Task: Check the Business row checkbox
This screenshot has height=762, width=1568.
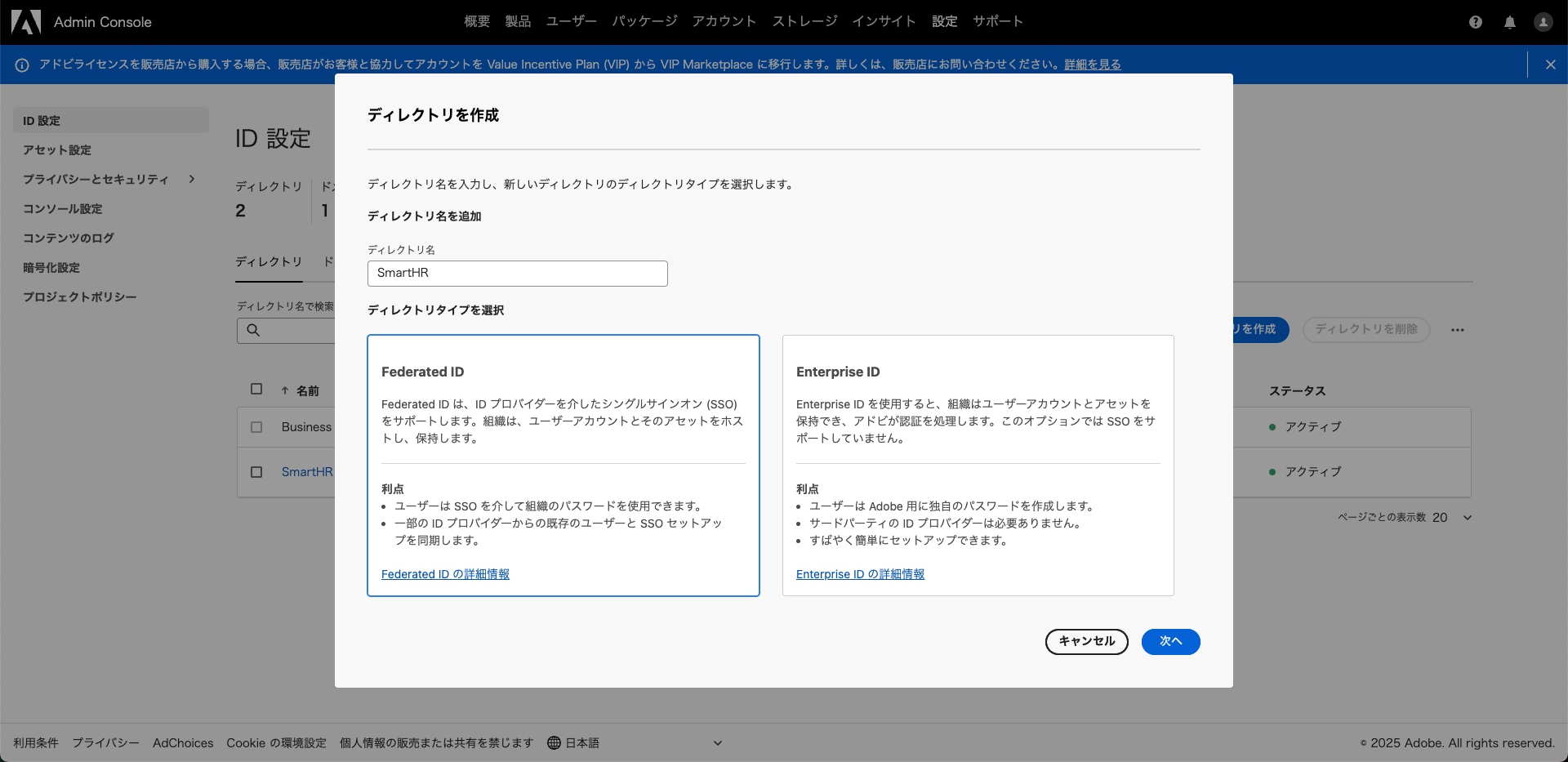Action: click(256, 427)
